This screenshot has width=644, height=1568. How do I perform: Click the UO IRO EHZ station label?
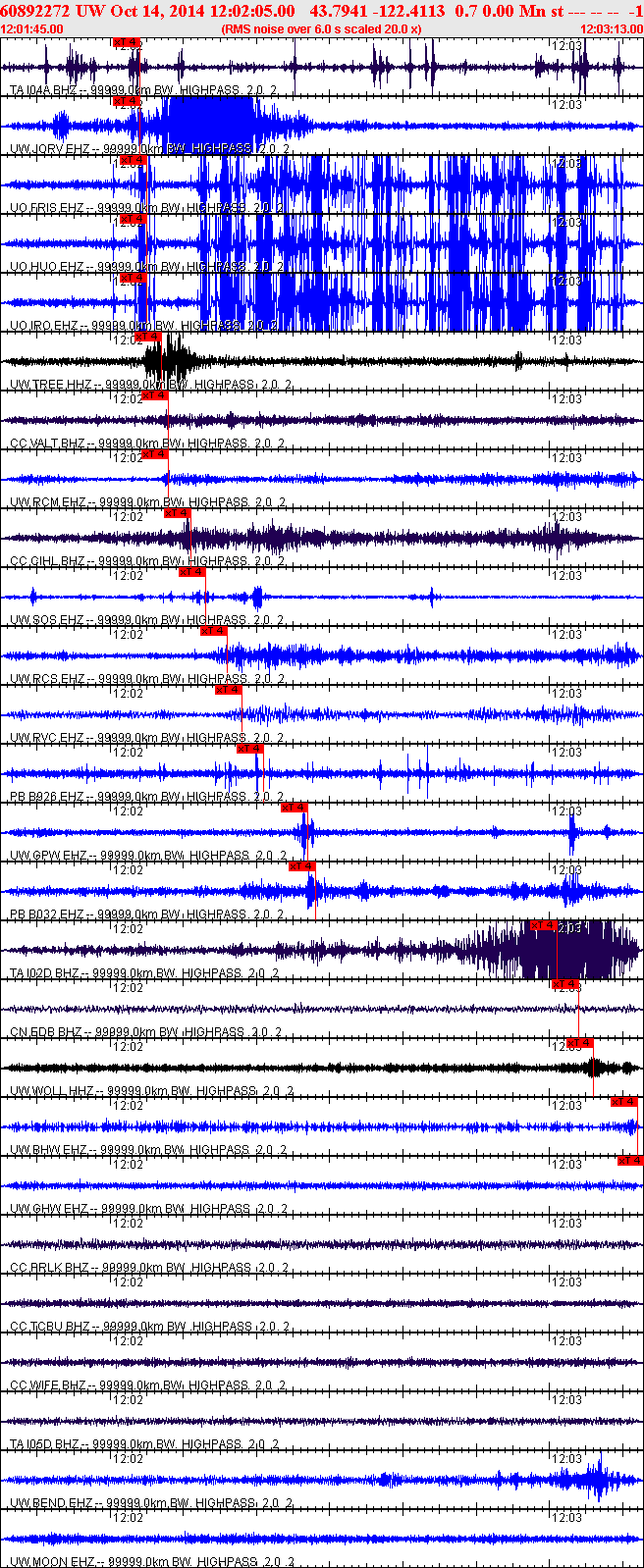(144, 326)
